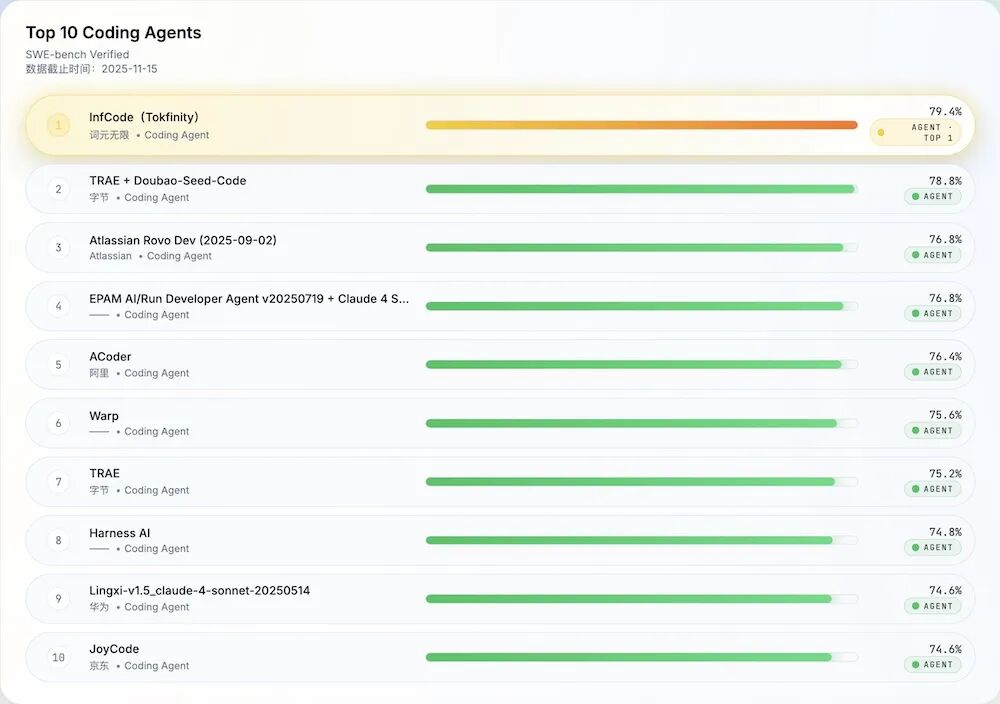Viewport: 1000px width, 704px height.
Task: Click 阿里 Coding Agent subtitle under ACoder
Action: [x=139, y=373]
